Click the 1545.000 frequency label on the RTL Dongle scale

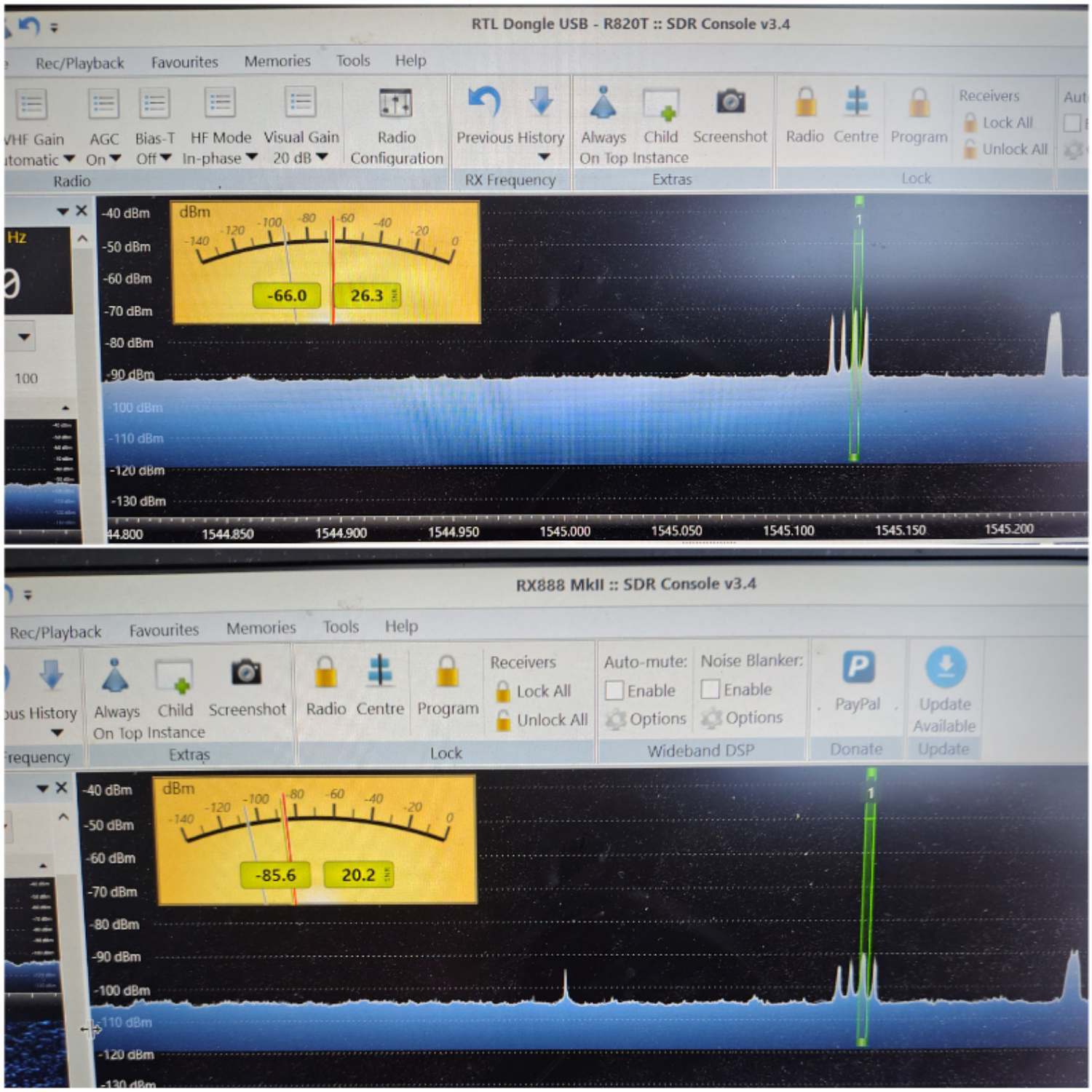click(565, 531)
